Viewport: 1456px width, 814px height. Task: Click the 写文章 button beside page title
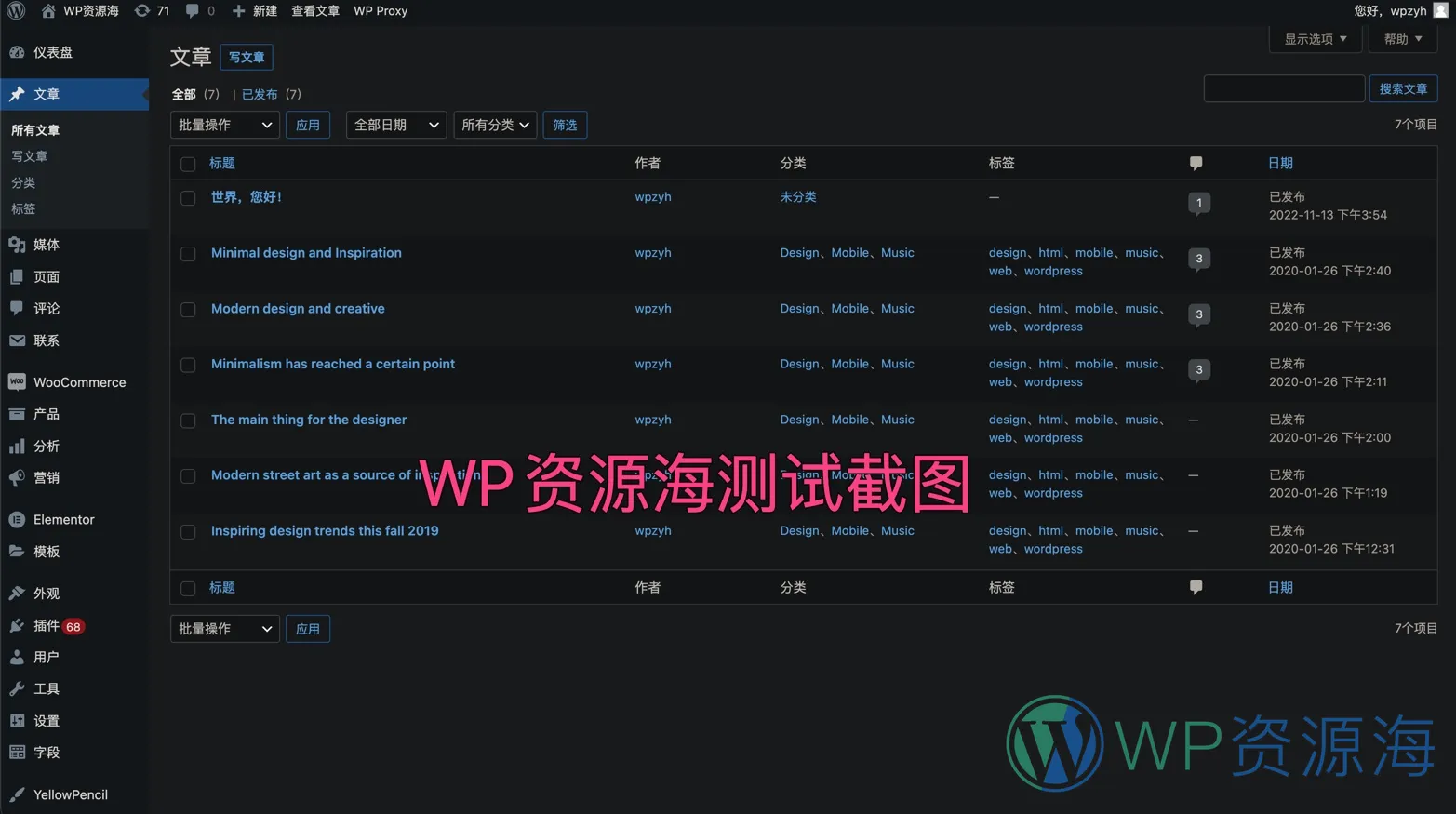click(x=247, y=57)
